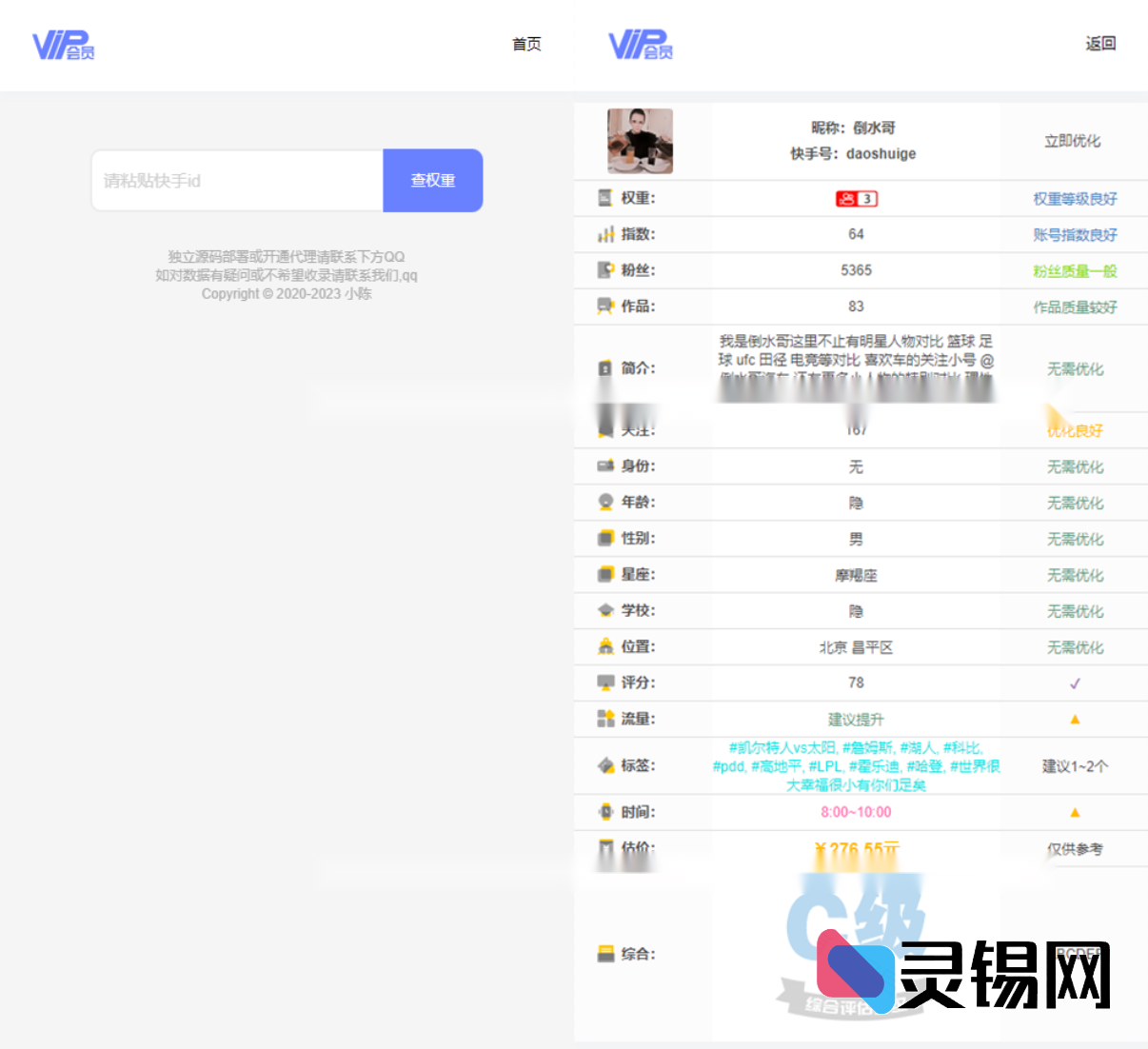Click the 粉丝 fans icon

[605, 270]
